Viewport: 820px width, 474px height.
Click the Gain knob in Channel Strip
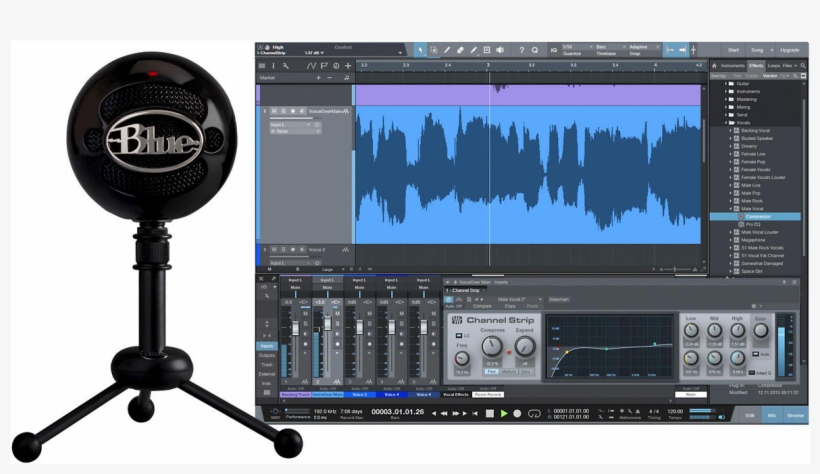(760, 330)
